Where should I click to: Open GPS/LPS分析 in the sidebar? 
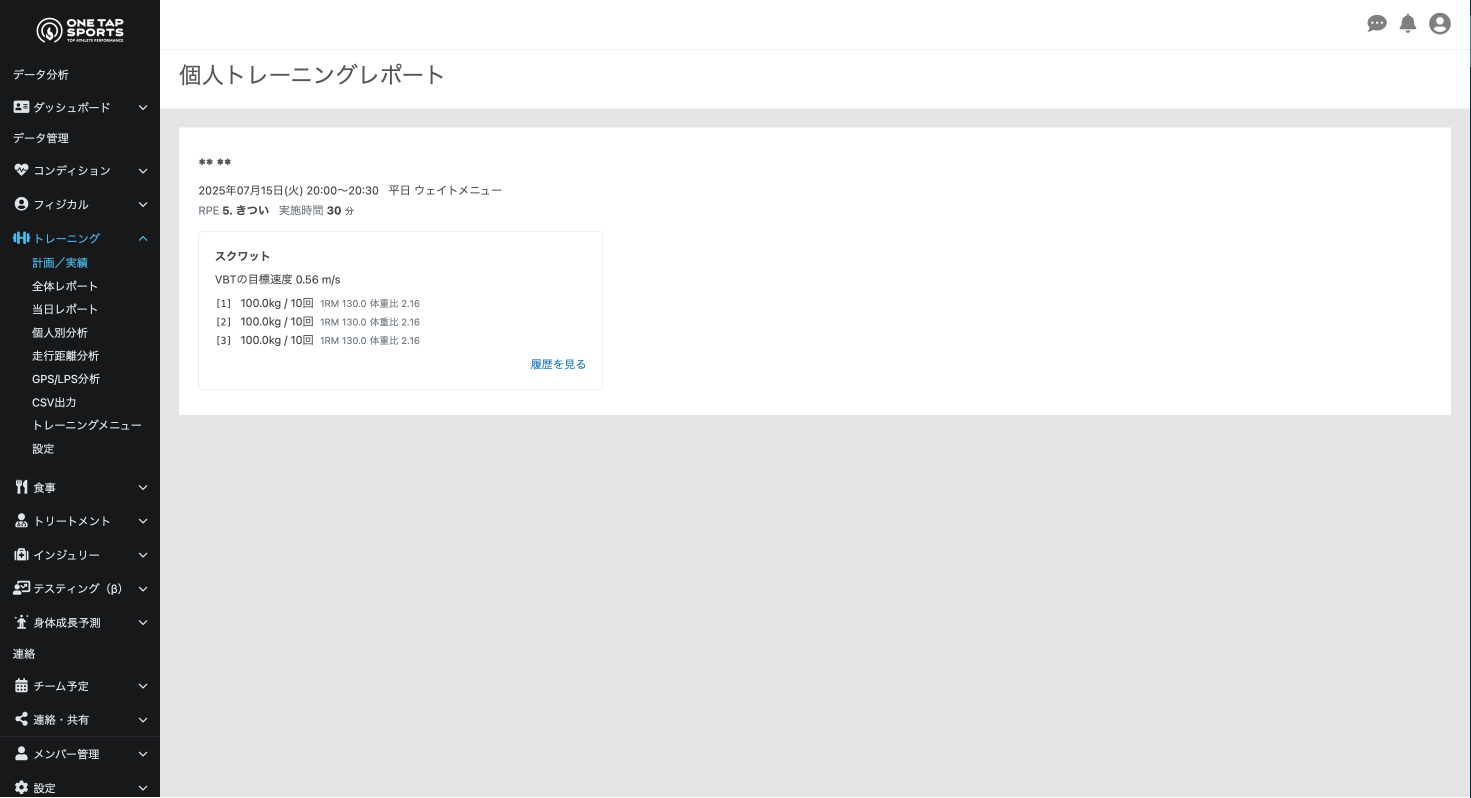tap(66, 379)
